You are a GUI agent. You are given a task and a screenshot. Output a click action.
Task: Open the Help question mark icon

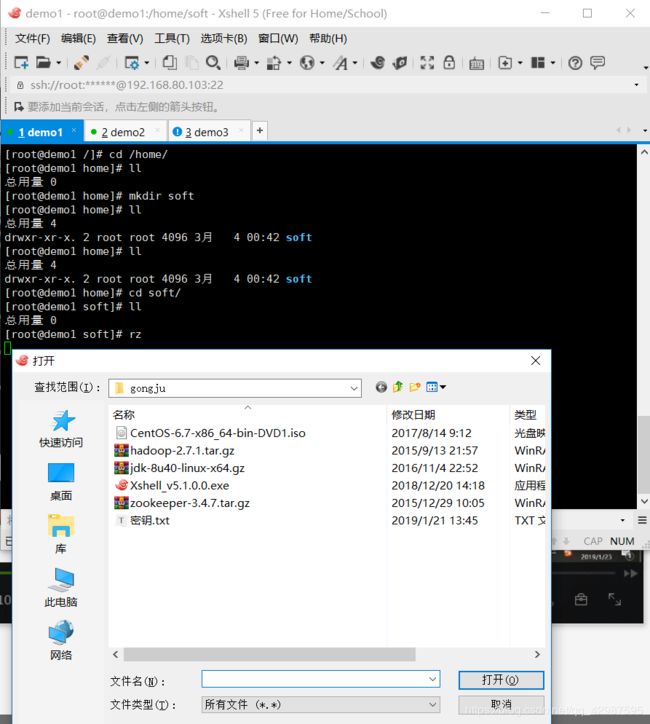coord(575,63)
